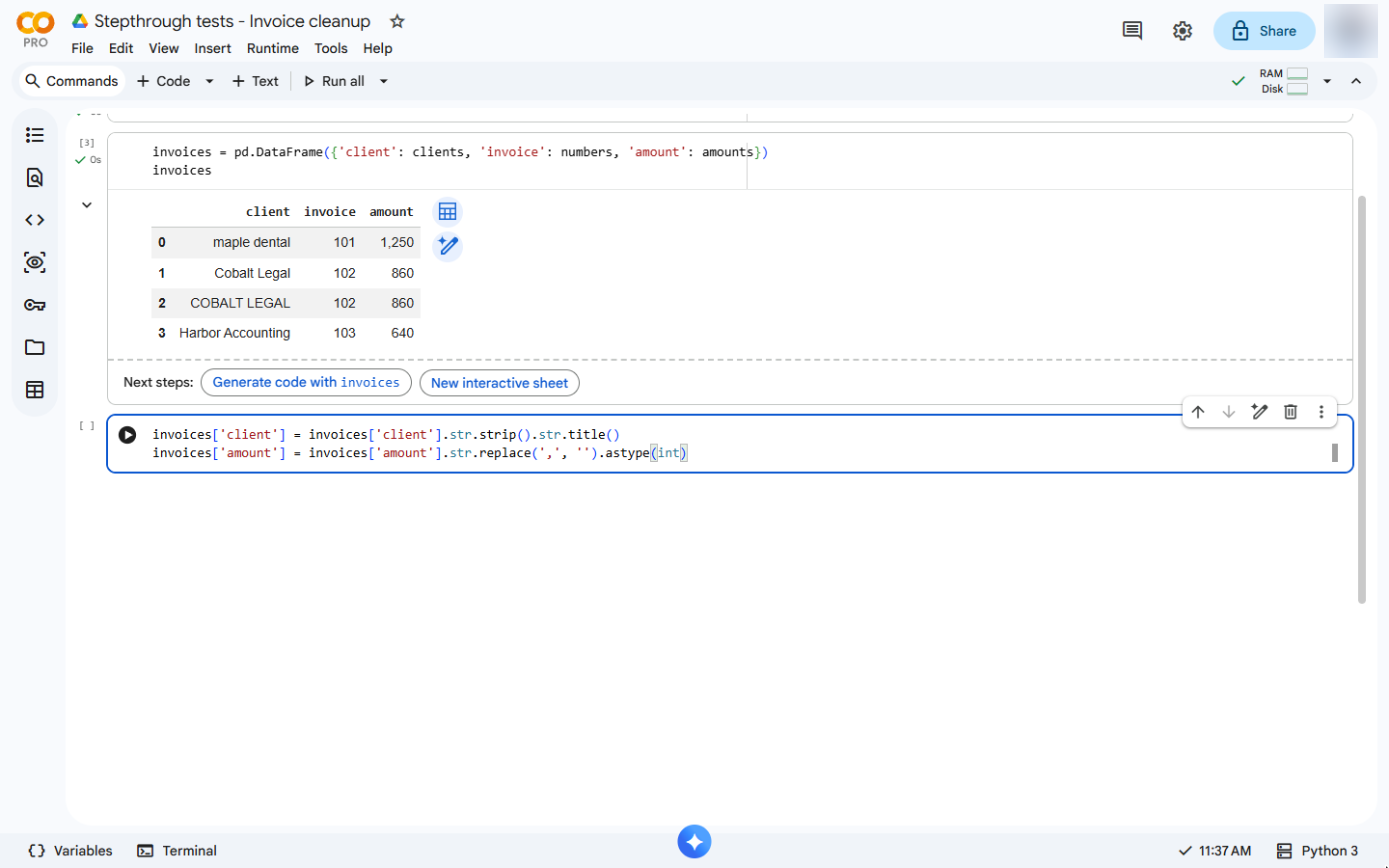Open the Tools menu
The width and height of the screenshot is (1389, 868).
tap(331, 48)
